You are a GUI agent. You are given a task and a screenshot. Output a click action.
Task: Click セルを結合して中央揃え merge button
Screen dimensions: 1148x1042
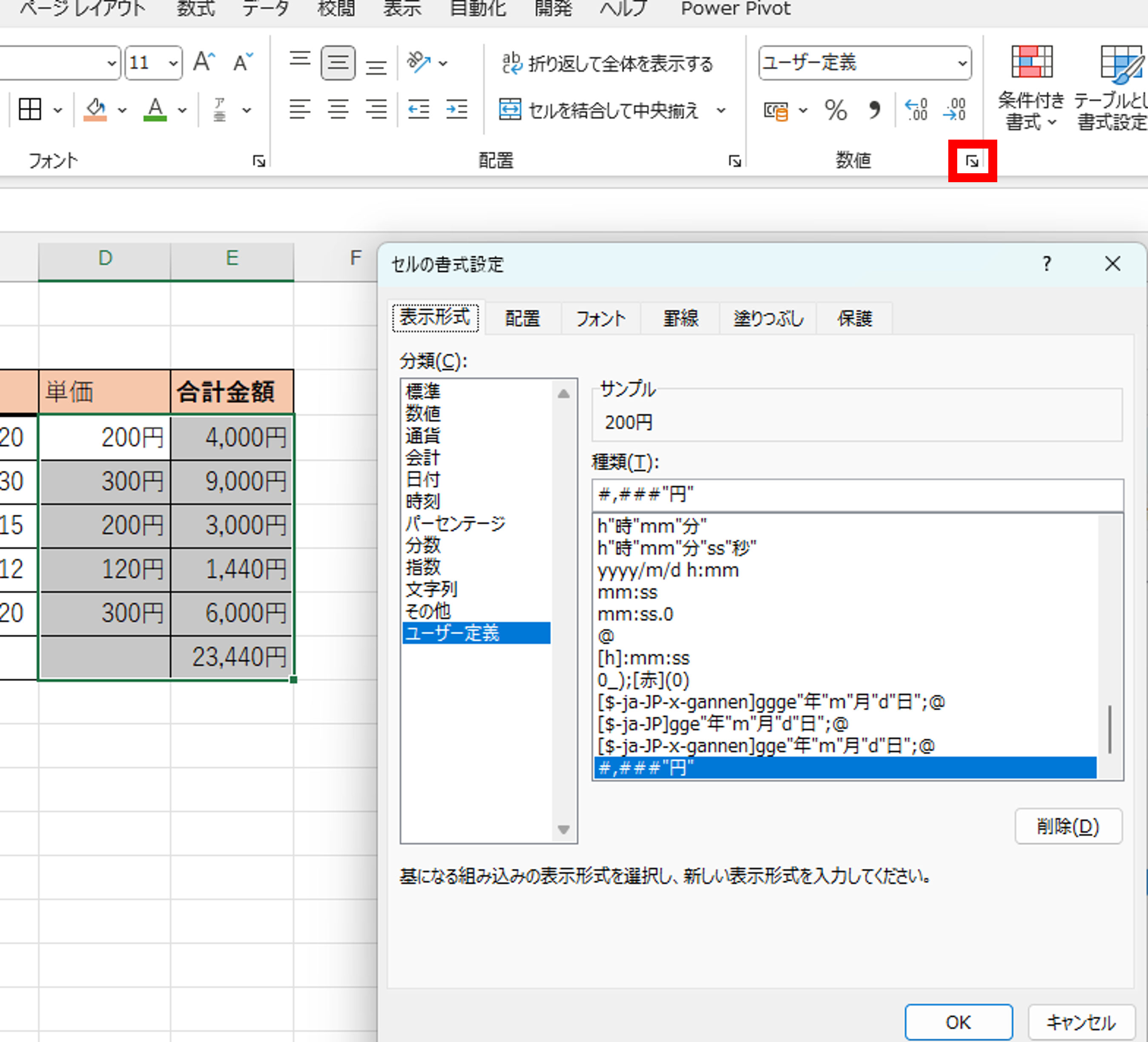pos(599,110)
